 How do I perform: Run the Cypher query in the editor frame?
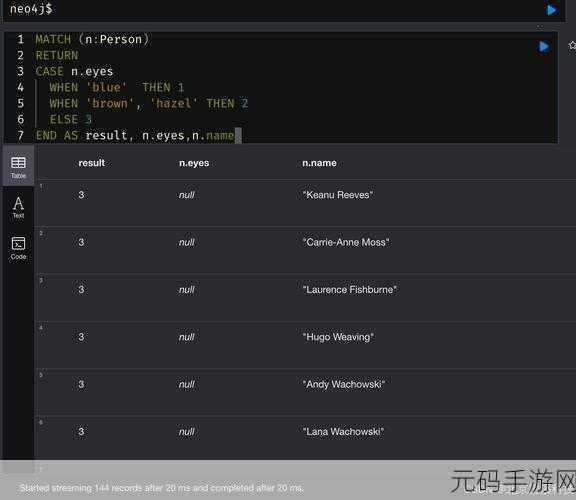[x=544, y=47]
